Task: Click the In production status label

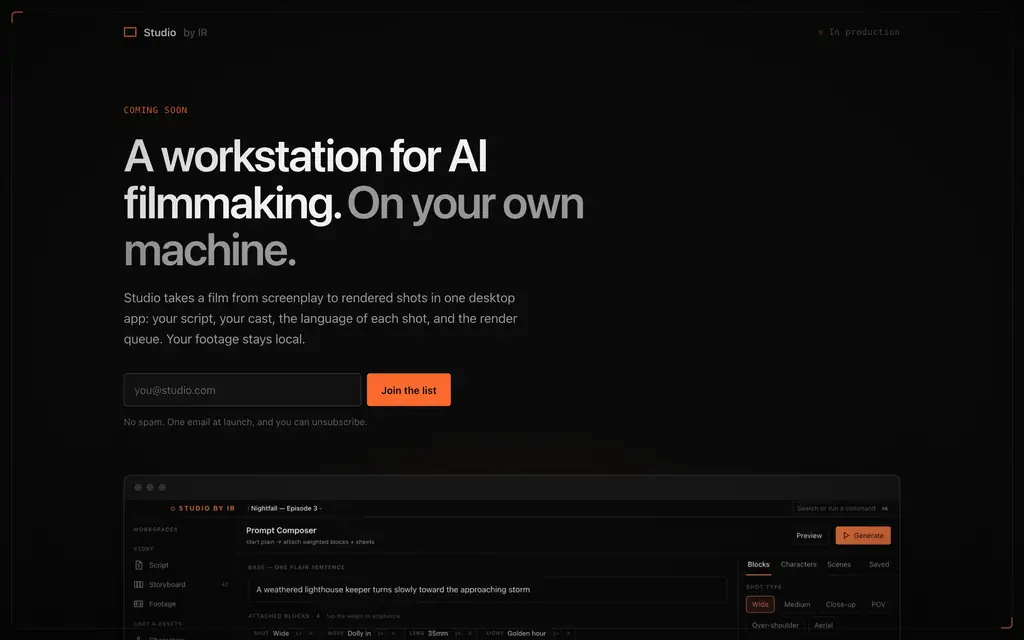Action: click(x=864, y=32)
